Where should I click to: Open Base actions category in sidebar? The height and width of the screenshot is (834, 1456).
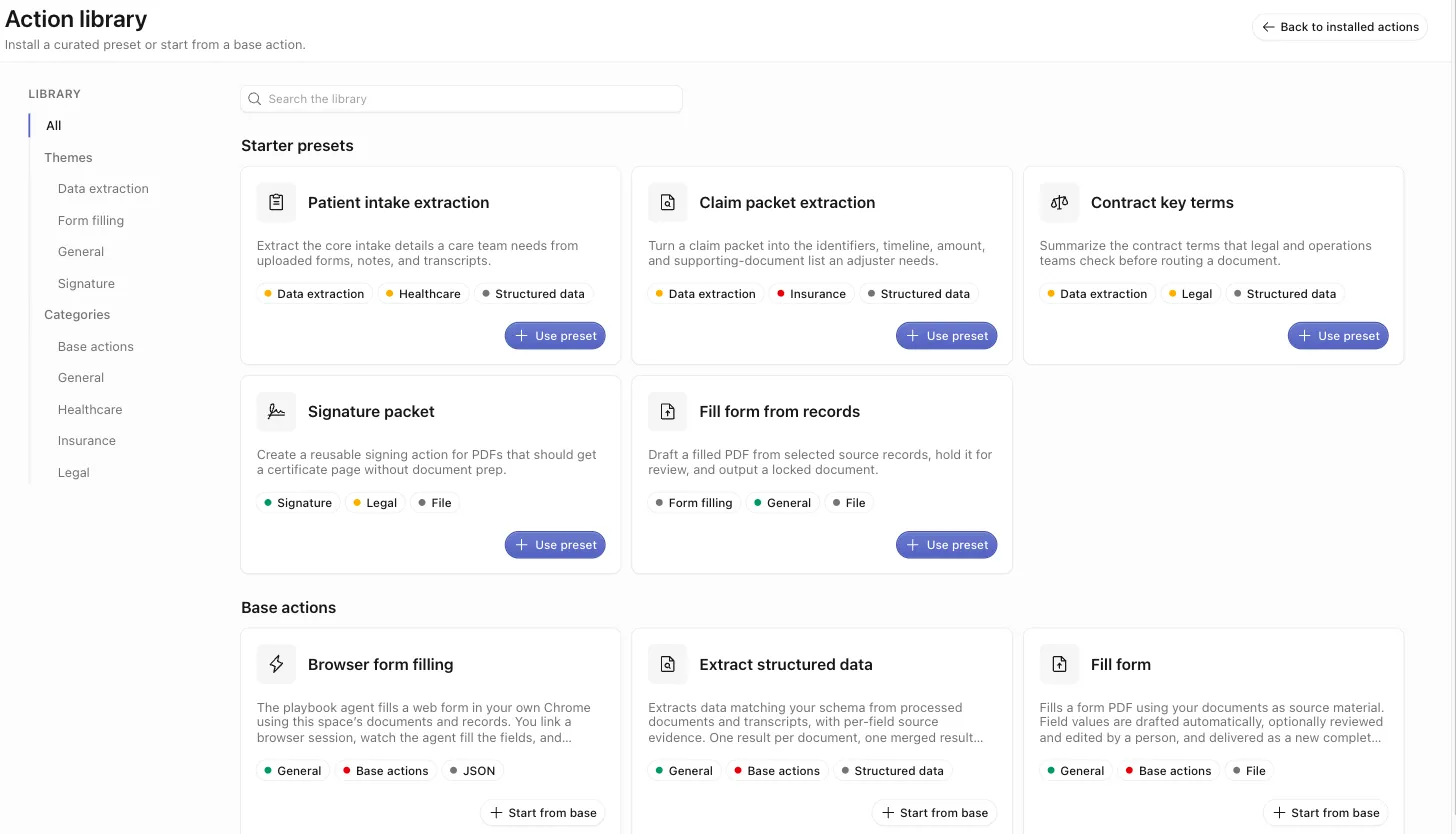96,347
